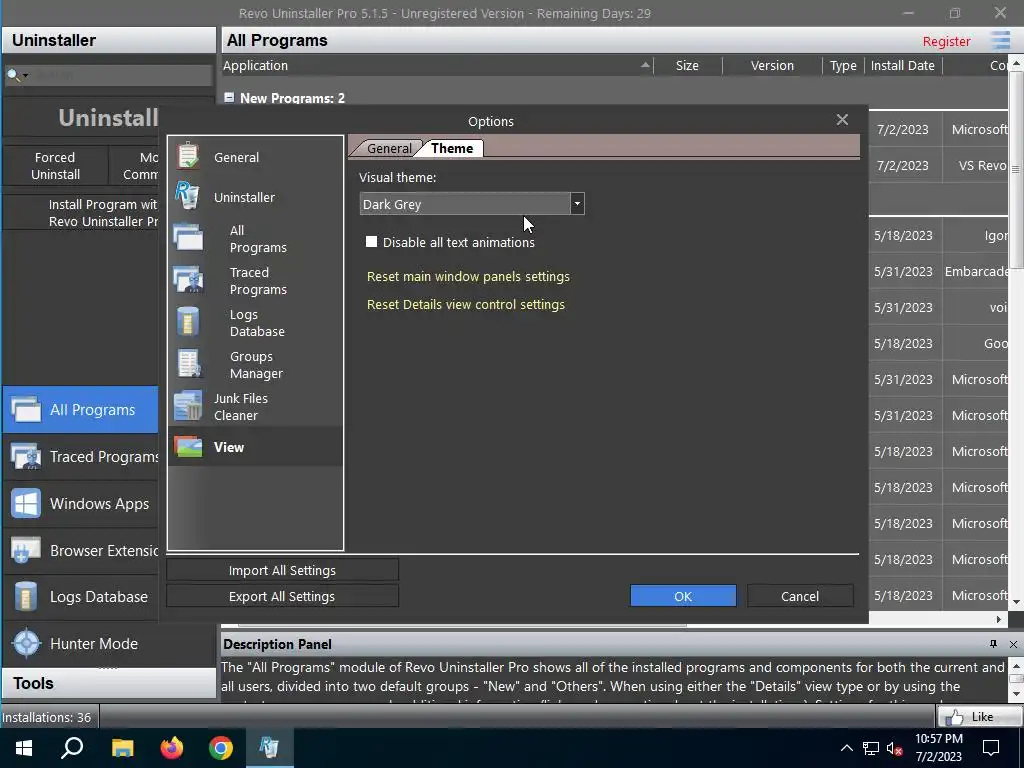The height and width of the screenshot is (768, 1024).
Task: Open the Visual theme dropdown
Action: coord(577,204)
